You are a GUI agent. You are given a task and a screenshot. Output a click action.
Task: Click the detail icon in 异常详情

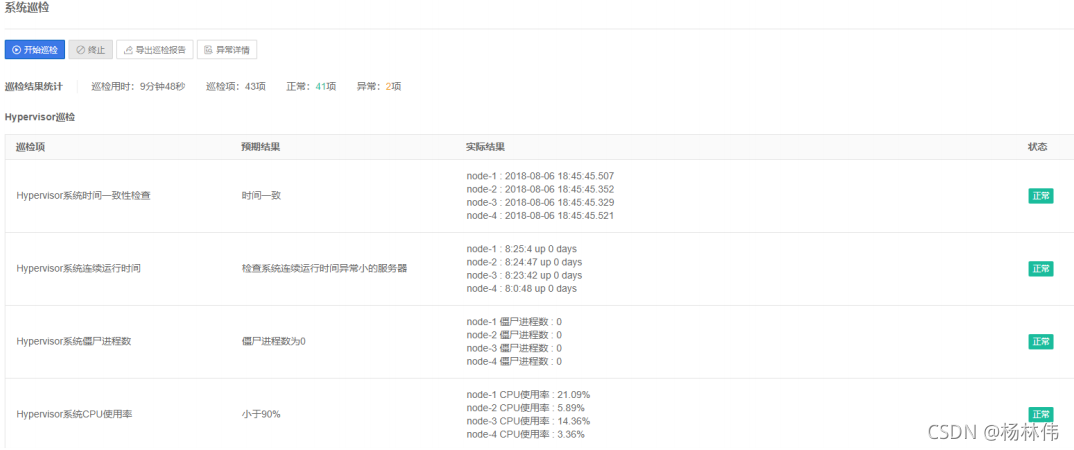pos(208,50)
